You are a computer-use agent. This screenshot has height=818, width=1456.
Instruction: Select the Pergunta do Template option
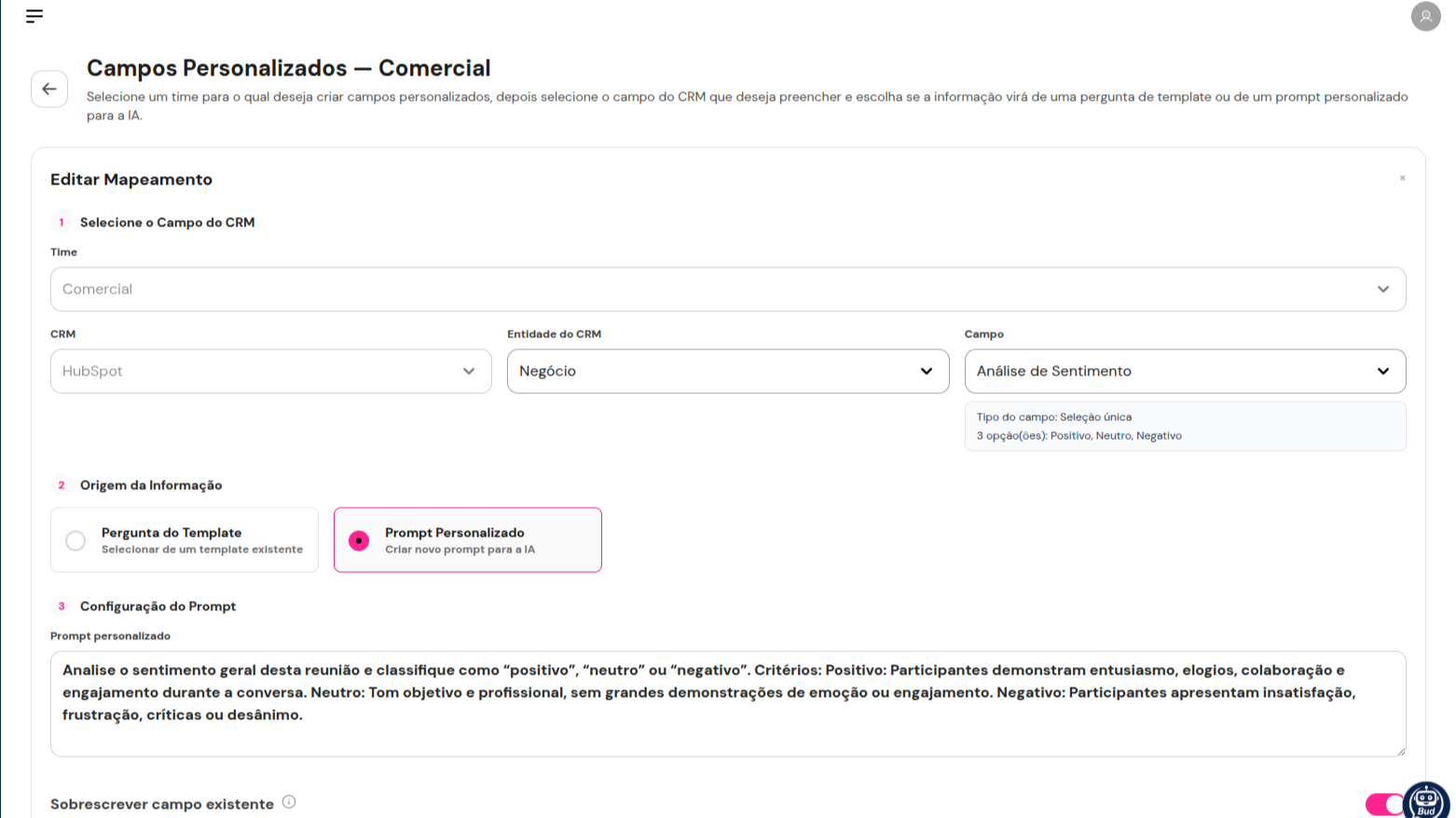185,540
